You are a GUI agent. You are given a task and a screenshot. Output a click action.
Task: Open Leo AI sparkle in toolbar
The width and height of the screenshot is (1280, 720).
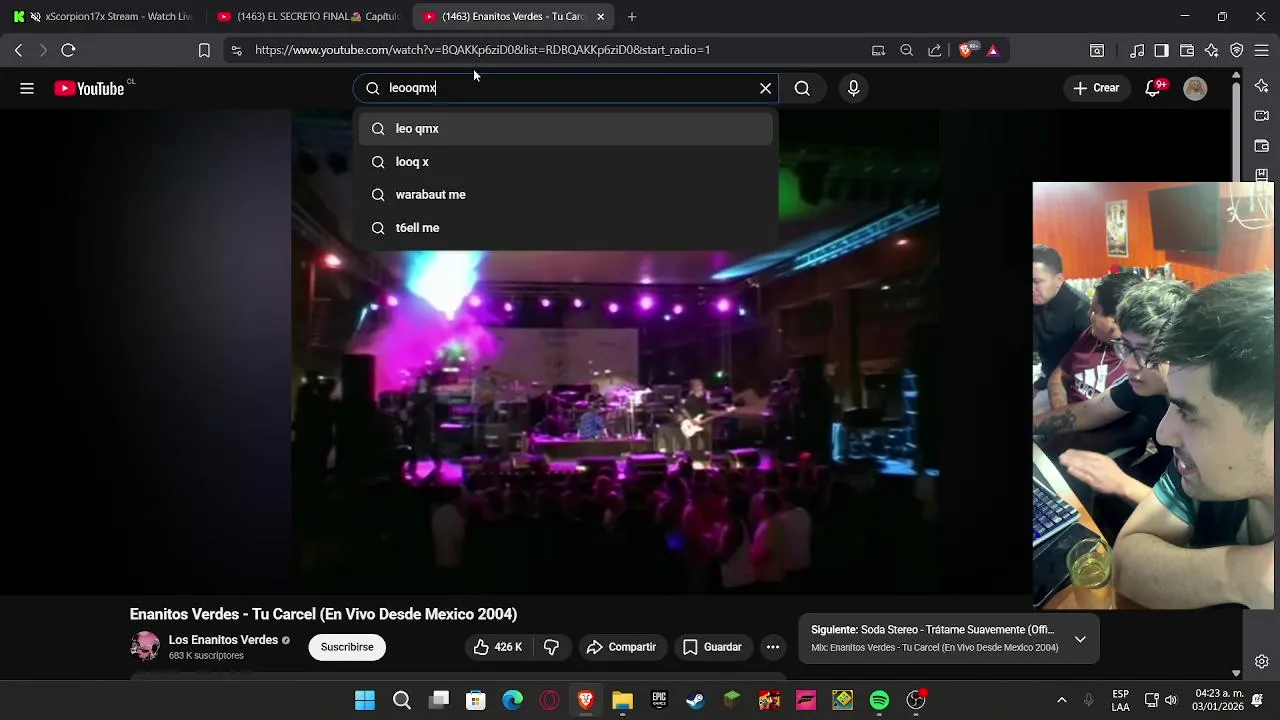[1212, 50]
